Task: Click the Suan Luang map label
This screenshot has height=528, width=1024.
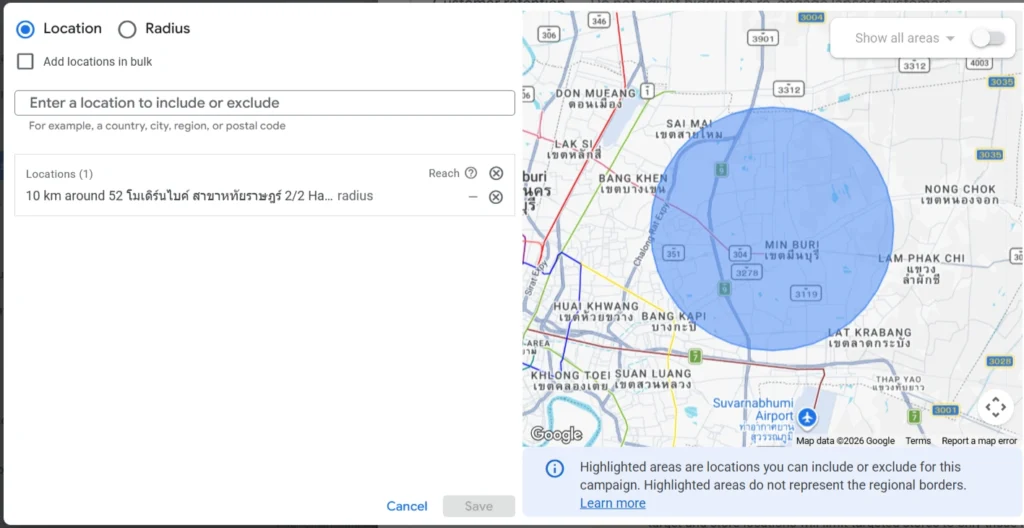Action: click(x=653, y=380)
